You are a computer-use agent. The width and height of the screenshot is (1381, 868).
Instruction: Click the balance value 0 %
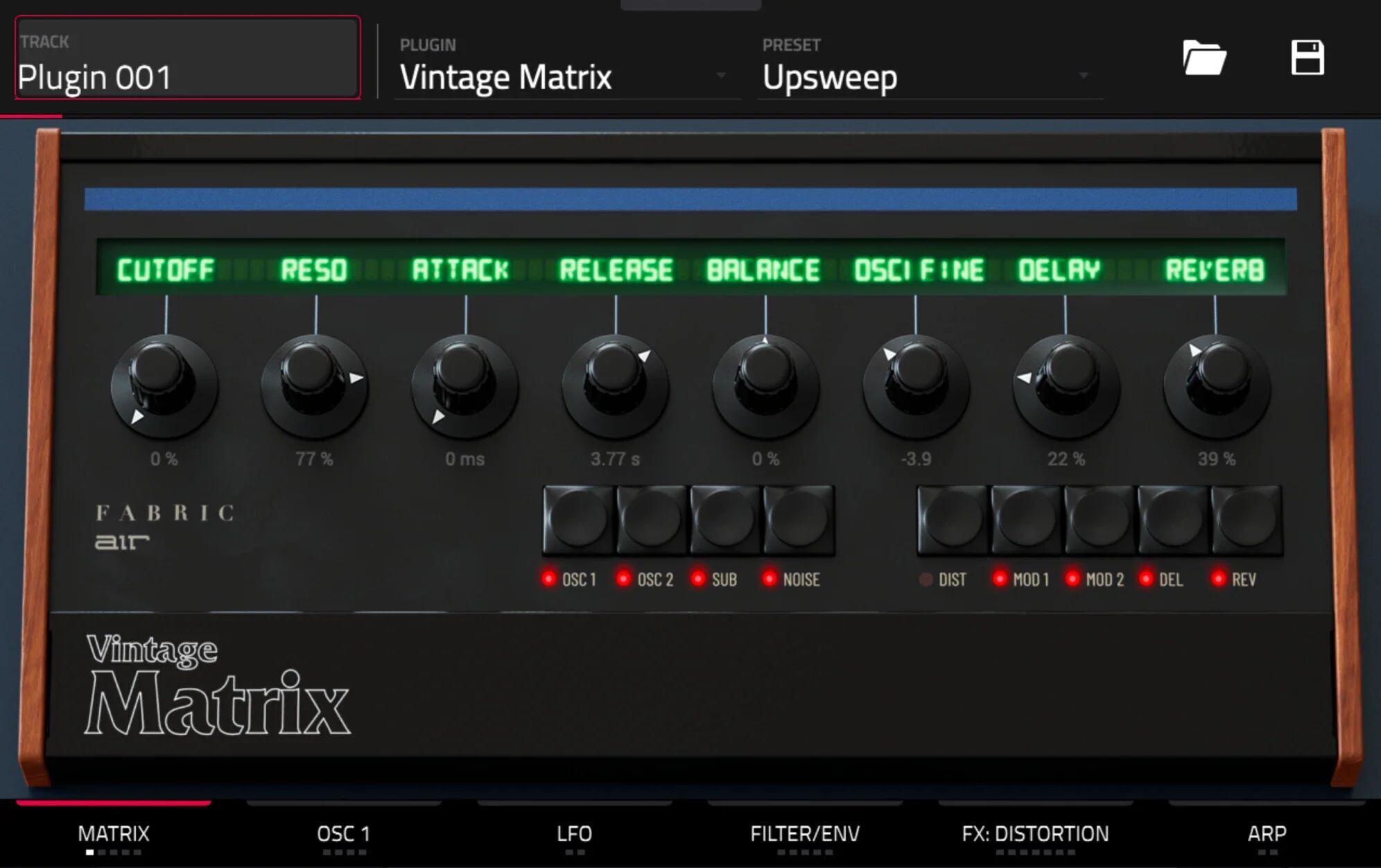pyautogui.click(x=766, y=459)
